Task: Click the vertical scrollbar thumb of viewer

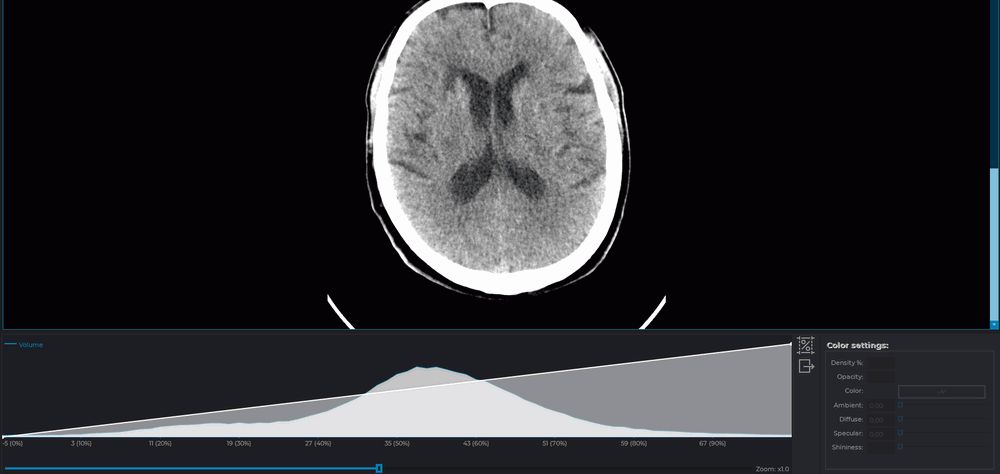Action: (x=994, y=243)
